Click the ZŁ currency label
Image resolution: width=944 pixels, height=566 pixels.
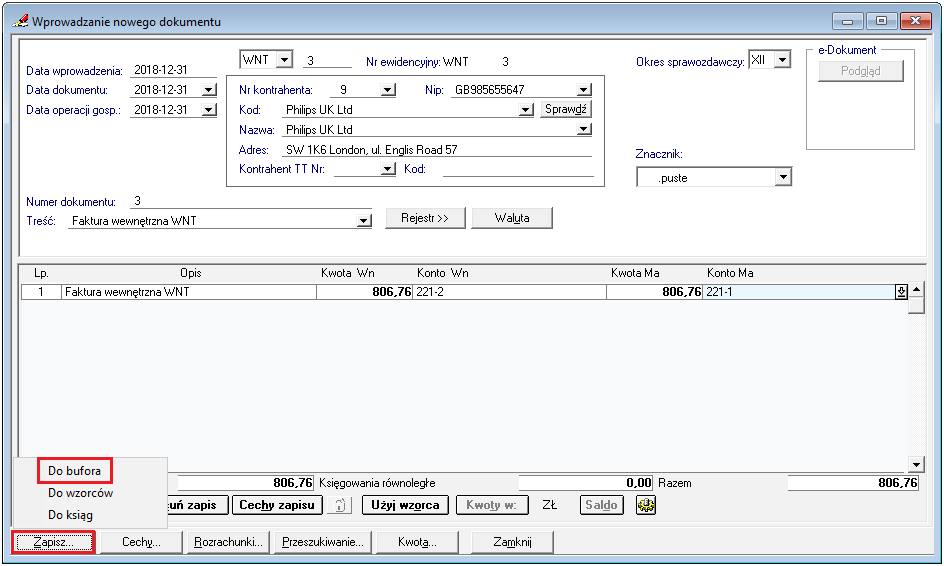click(x=549, y=505)
